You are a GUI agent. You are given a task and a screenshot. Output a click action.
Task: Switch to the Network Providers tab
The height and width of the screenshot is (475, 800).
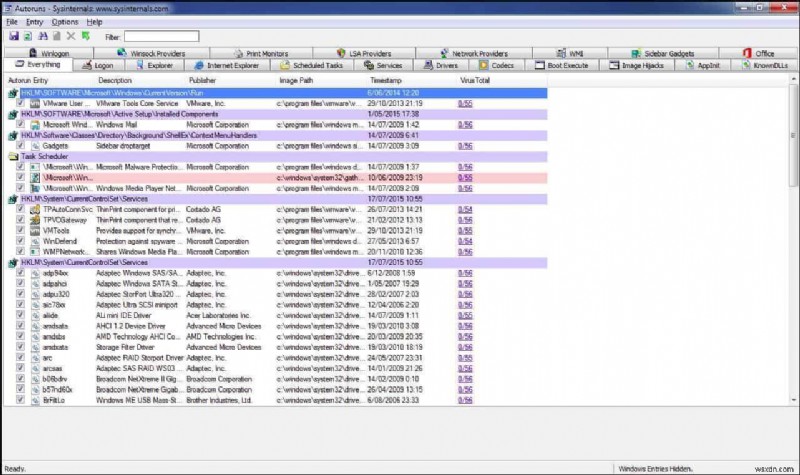click(x=473, y=53)
